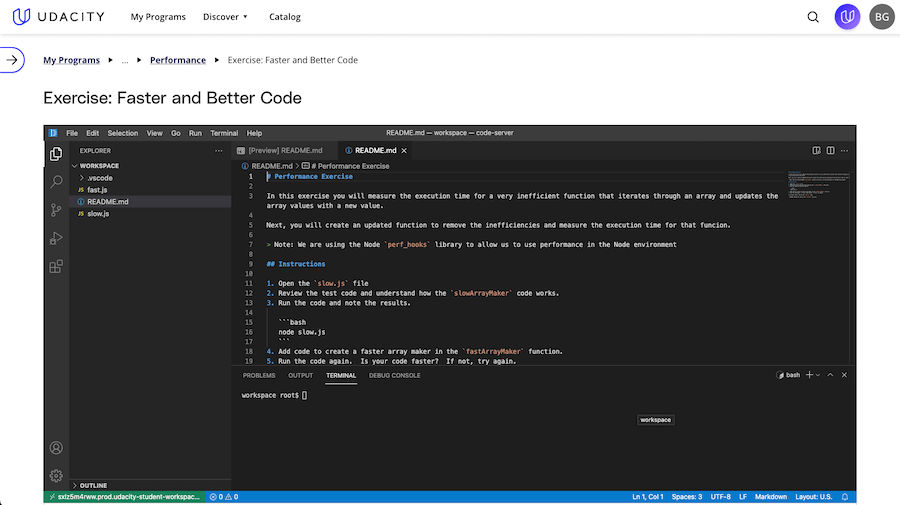The width and height of the screenshot is (900, 505).
Task: Expand the OUTLINE section
Action: click(90, 485)
